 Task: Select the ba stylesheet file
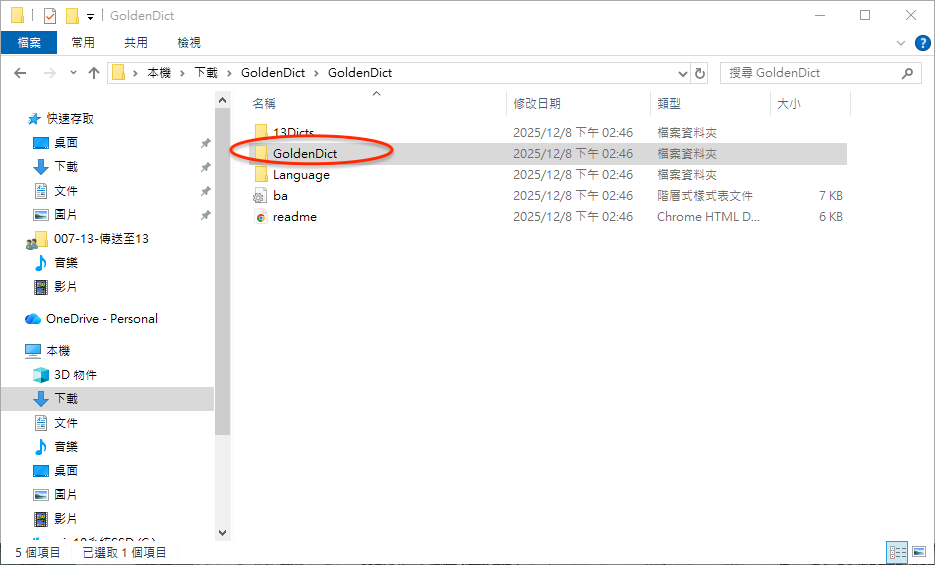point(280,196)
